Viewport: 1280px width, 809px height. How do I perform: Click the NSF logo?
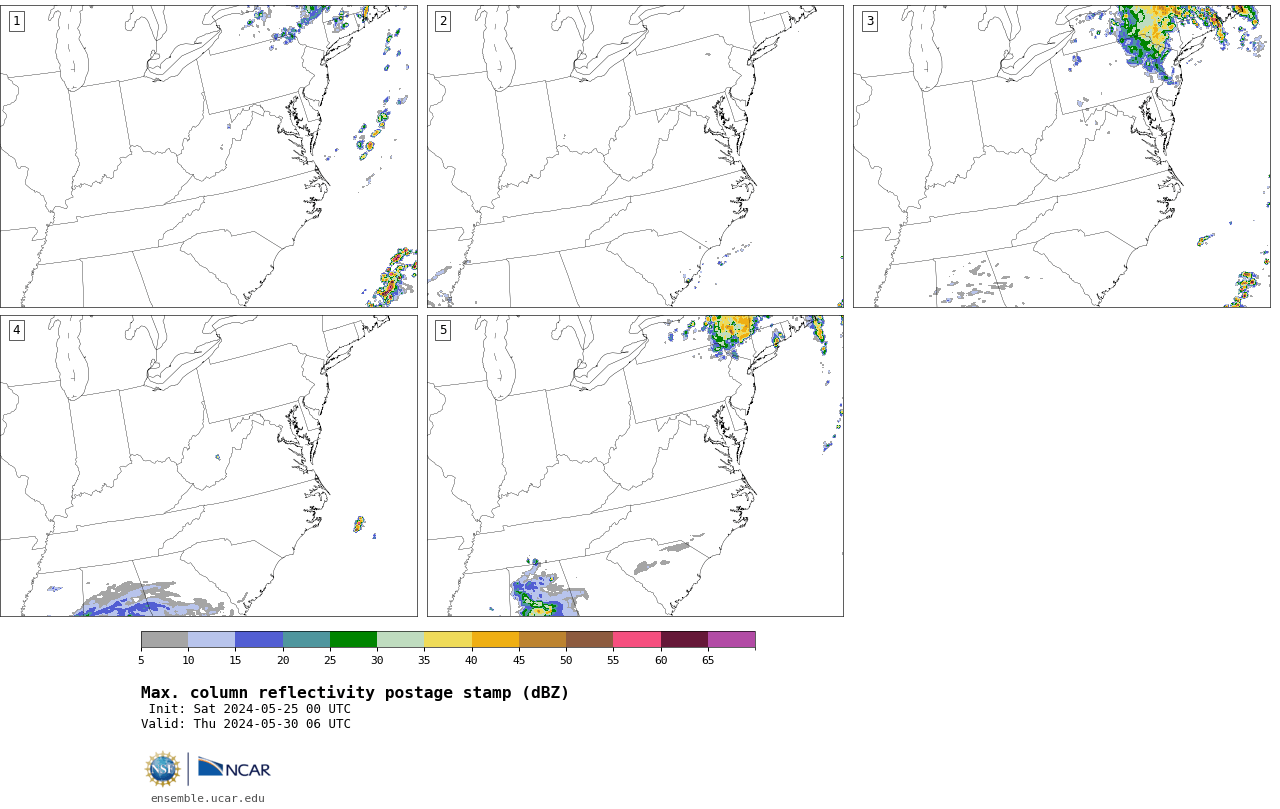[163, 769]
